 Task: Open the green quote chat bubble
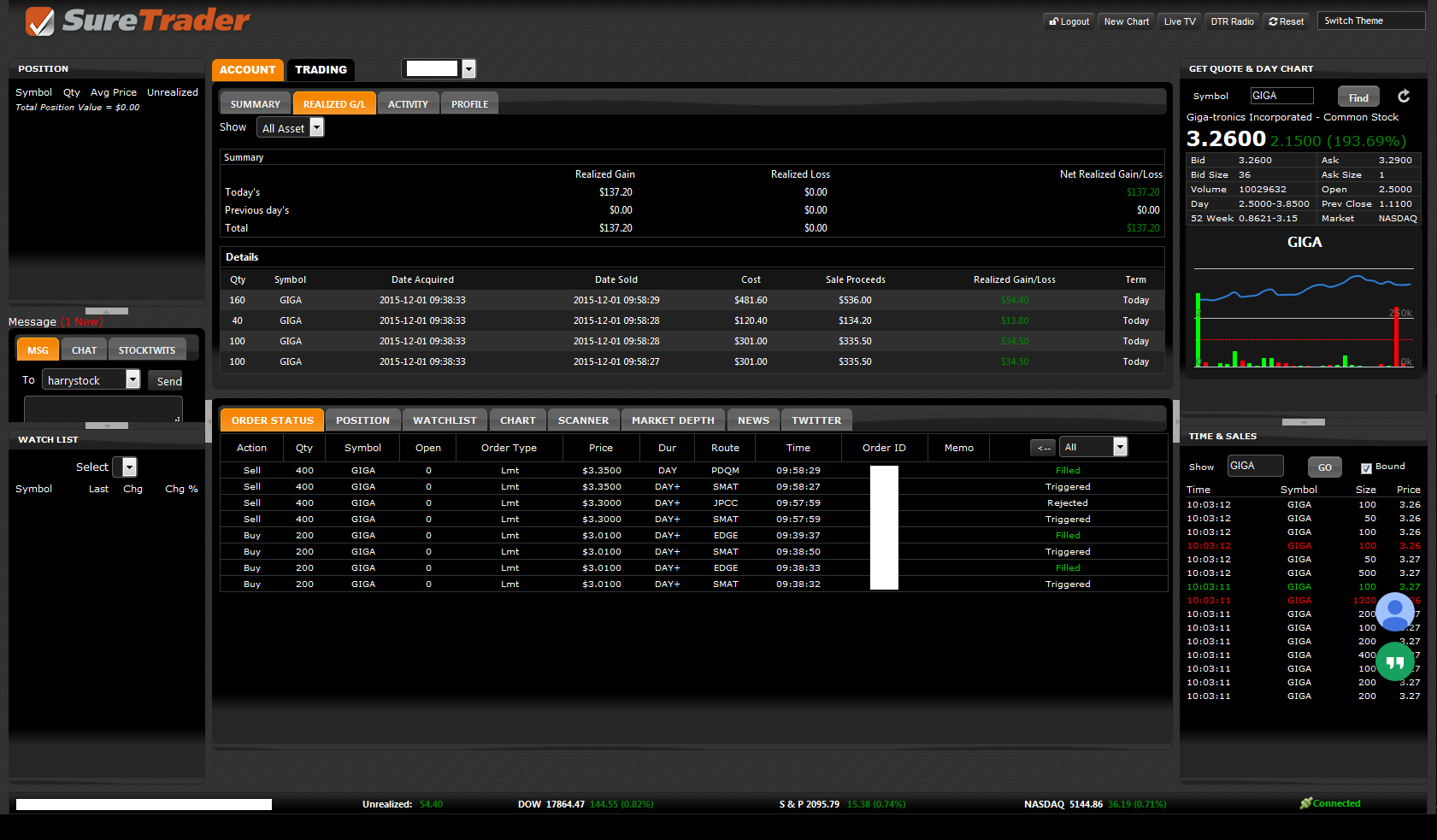pos(1395,661)
